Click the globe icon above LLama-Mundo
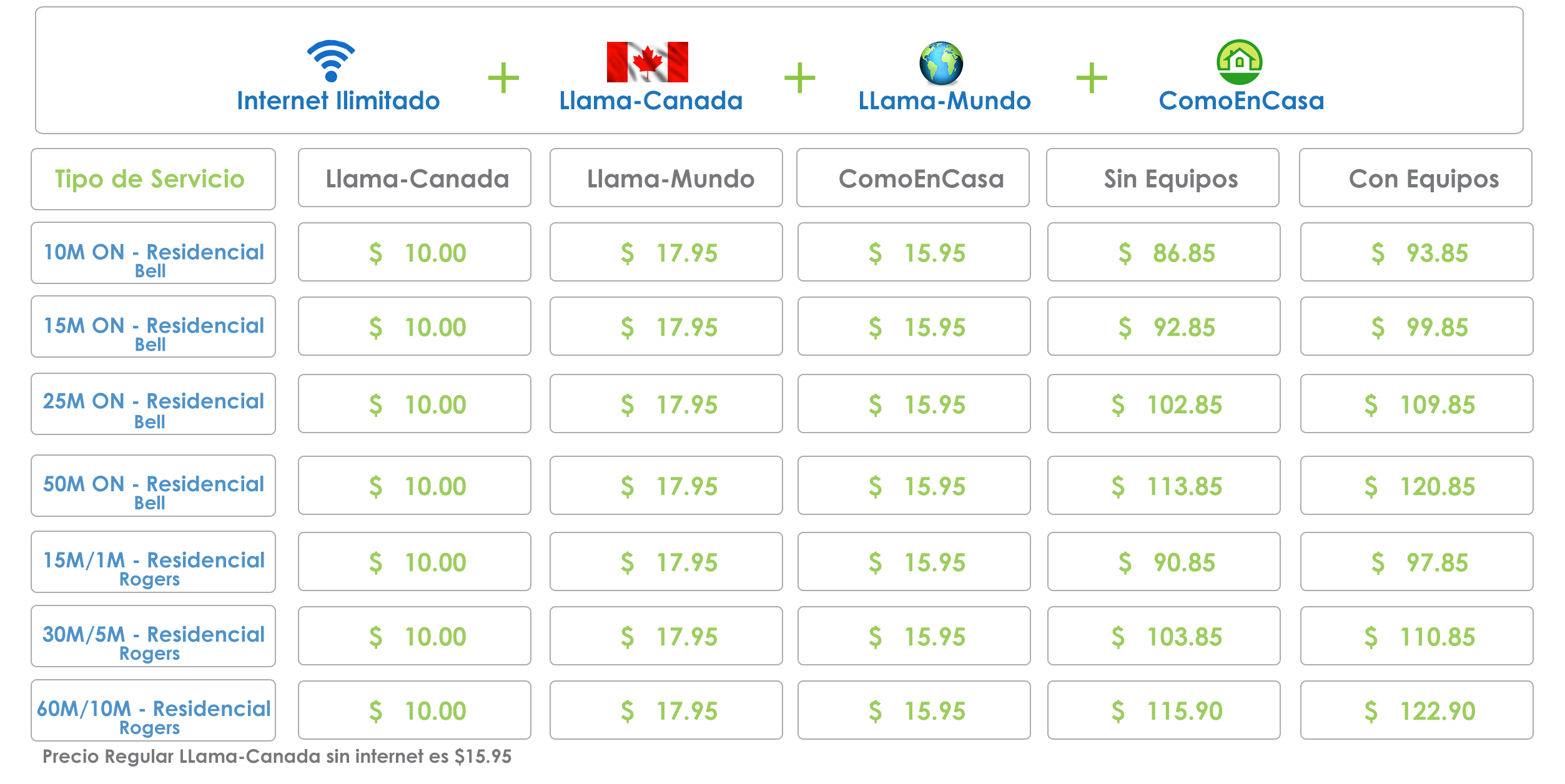 click(x=941, y=63)
